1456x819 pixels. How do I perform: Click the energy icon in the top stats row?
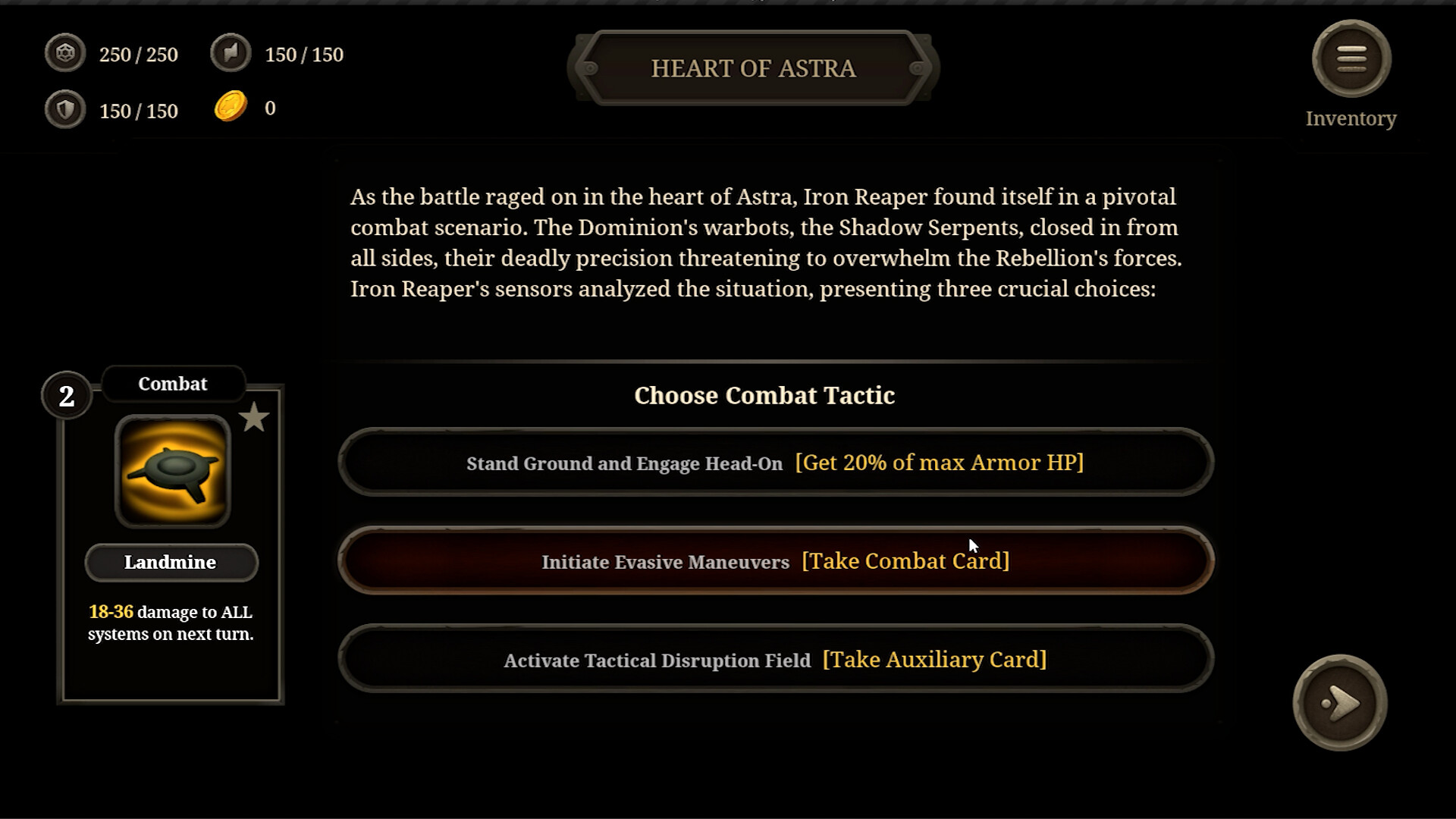click(x=231, y=54)
